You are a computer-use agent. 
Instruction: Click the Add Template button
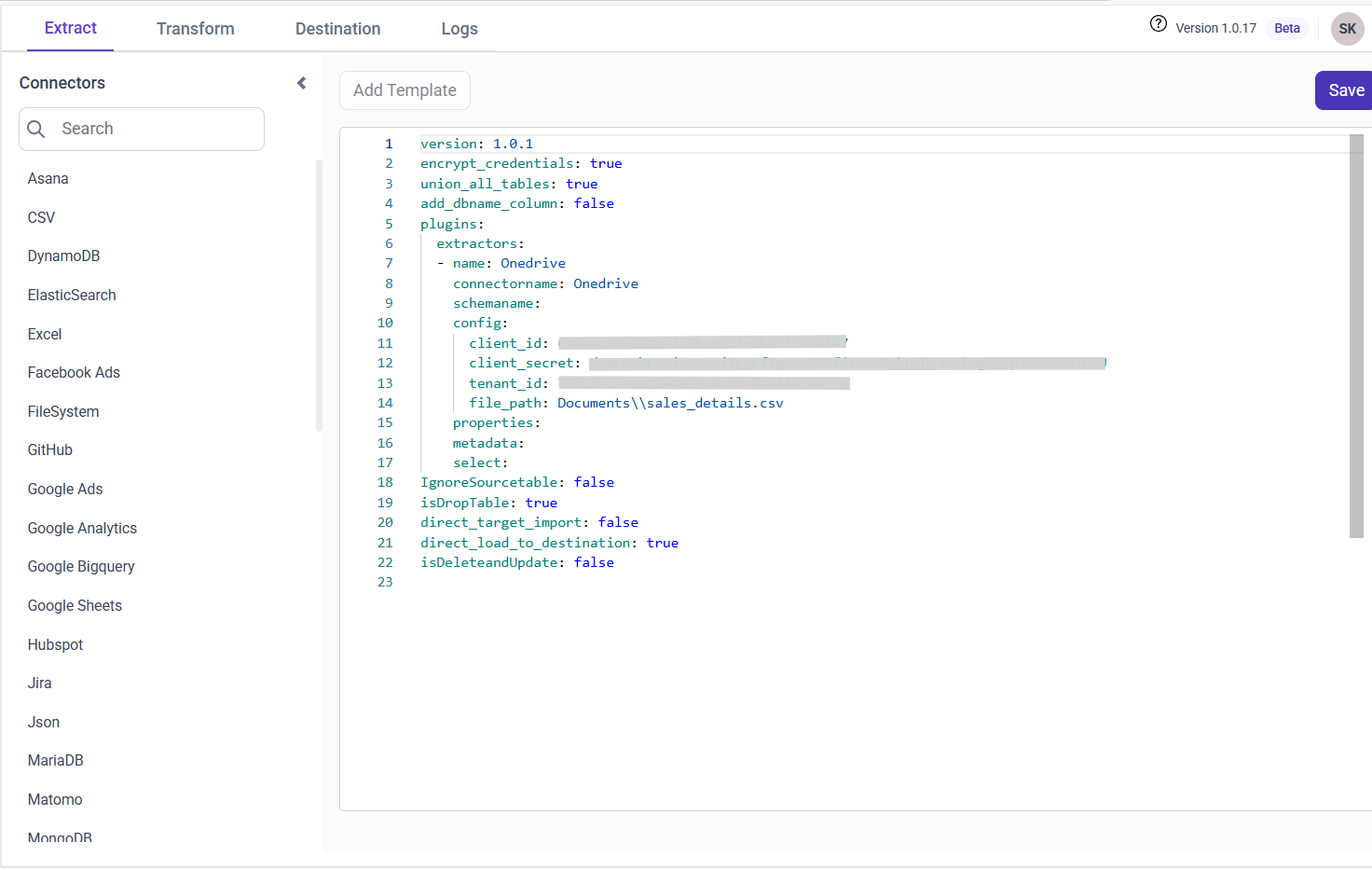click(405, 90)
